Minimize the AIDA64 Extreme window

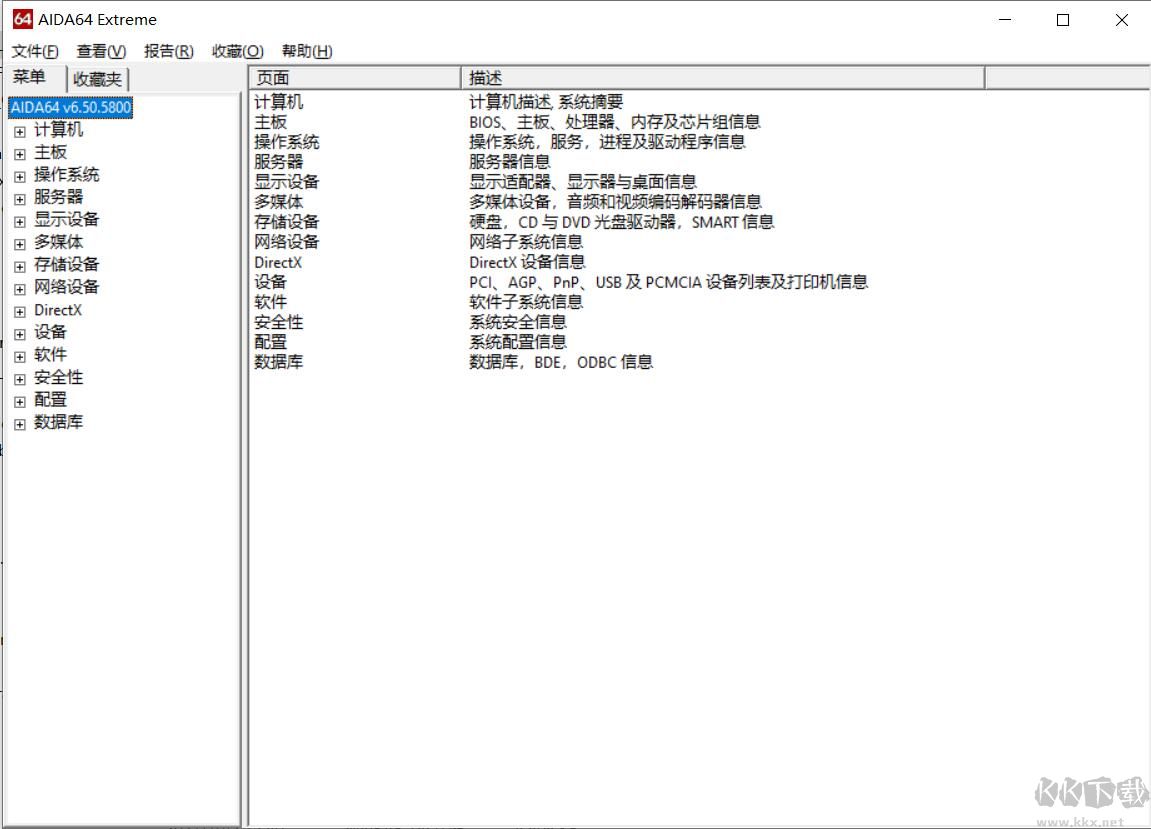tap(1005, 20)
